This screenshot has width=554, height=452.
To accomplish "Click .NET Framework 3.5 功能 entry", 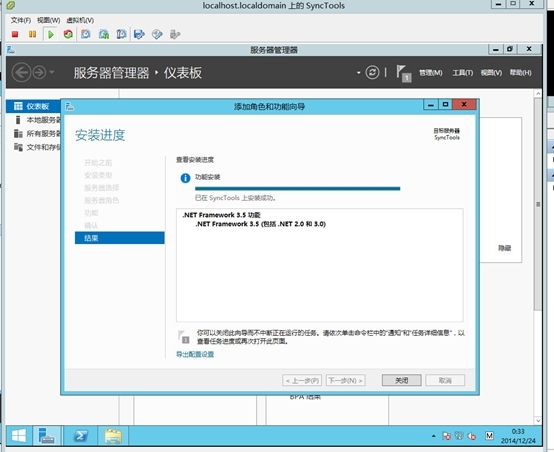I will (x=221, y=215).
